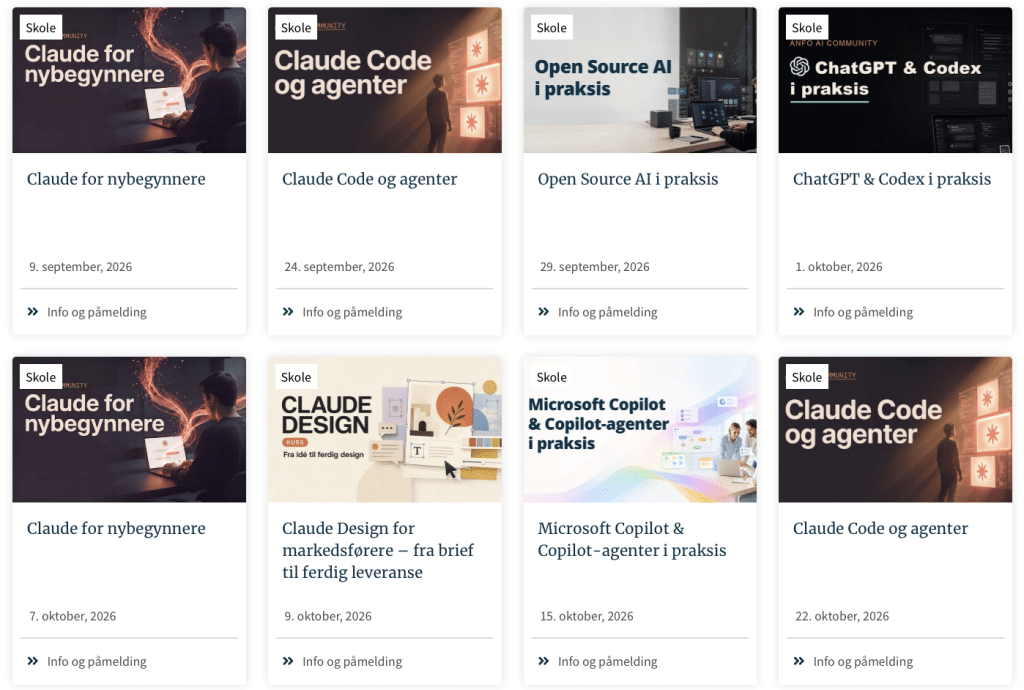Viewport: 1024px width, 690px height.
Task: Click the double-chevron icon under 9. oktober, 2026
Action: tap(288, 661)
